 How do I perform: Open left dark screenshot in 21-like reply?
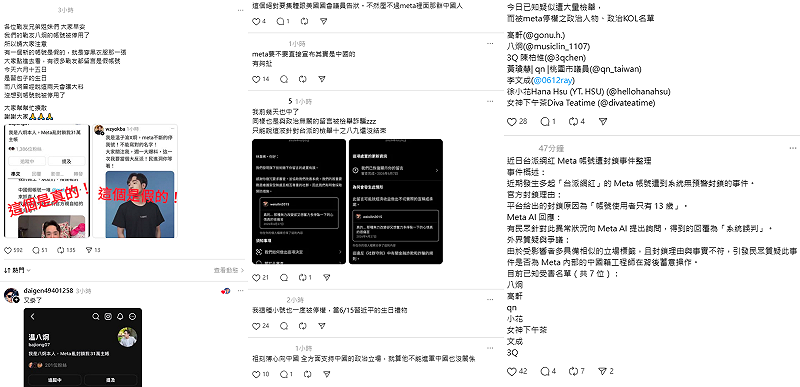(299, 201)
